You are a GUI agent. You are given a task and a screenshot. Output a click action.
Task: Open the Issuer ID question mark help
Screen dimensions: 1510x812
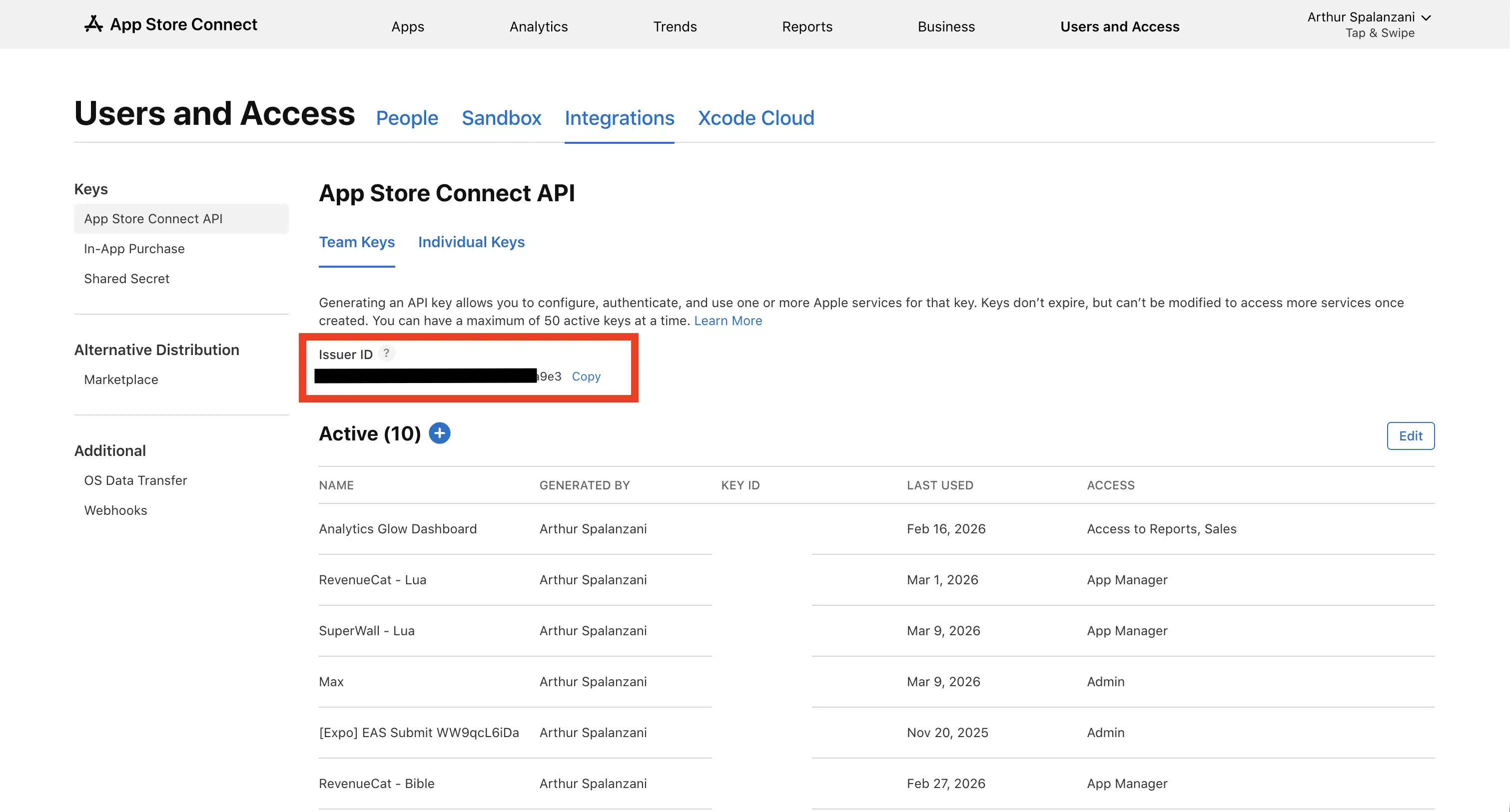coord(386,353)
